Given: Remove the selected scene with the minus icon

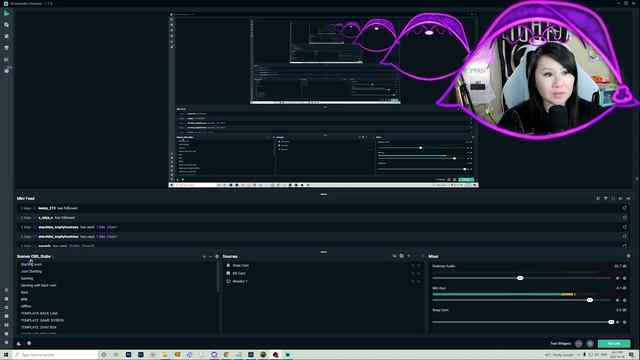Looking at the screenshot, I should pos(211,256).
